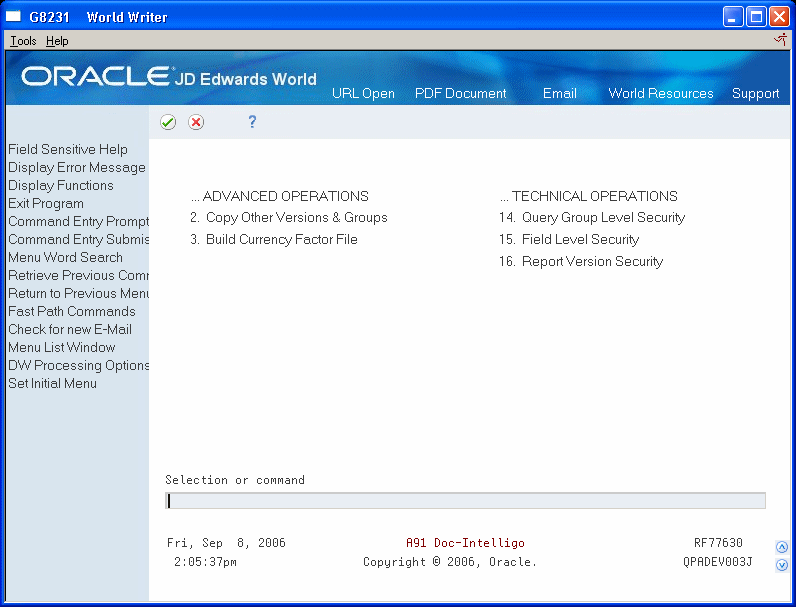
Task: Click the date Fri, Sep 8, 2006
Action: (226, 543)
